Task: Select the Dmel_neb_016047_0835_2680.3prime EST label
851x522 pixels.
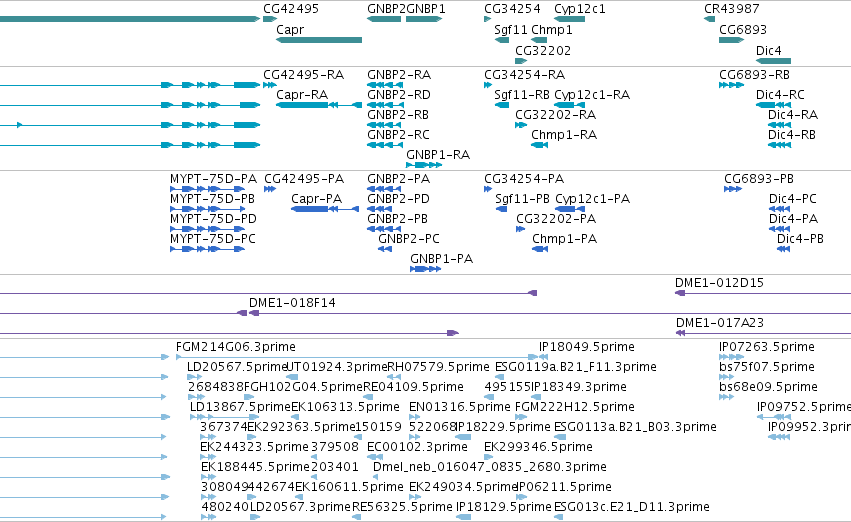Action: [x=490, y=467]
